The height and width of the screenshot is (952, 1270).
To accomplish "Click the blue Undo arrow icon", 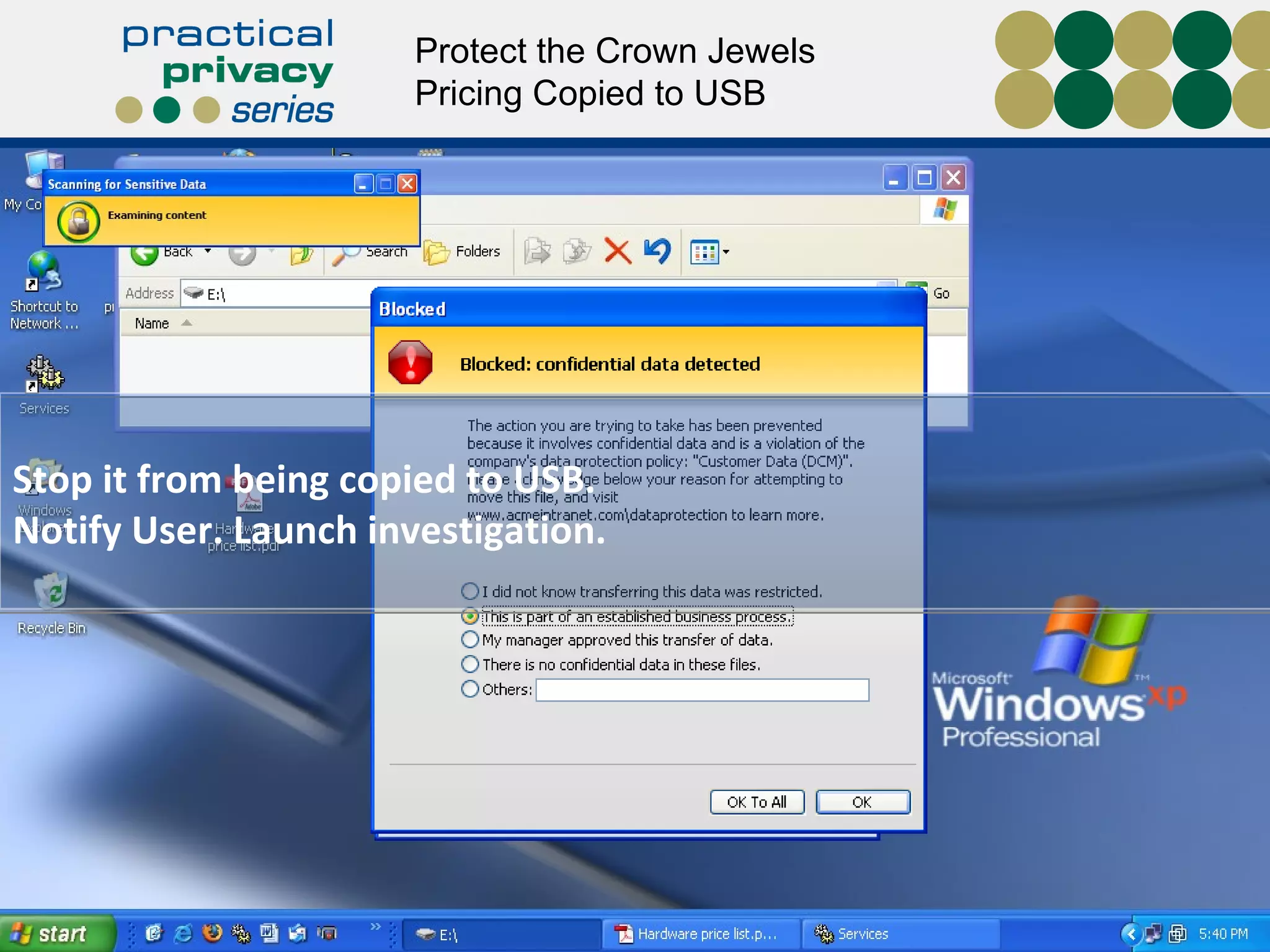I will (x=657, y=251).
